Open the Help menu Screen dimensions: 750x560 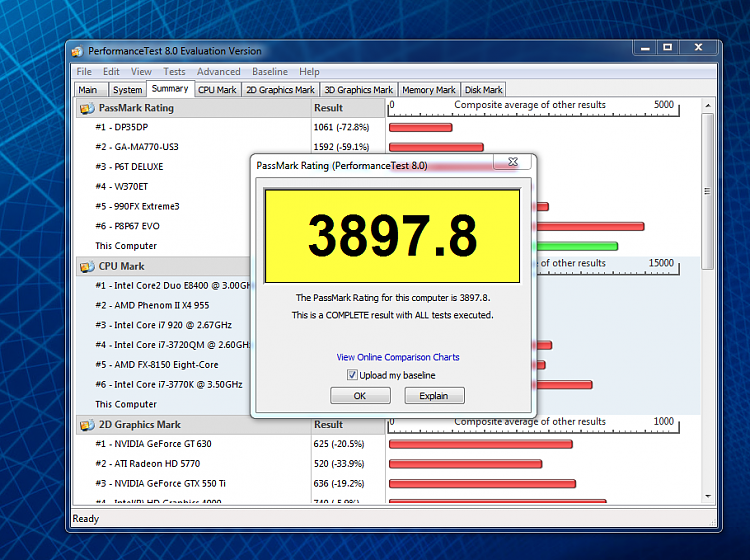pos(309,72)
